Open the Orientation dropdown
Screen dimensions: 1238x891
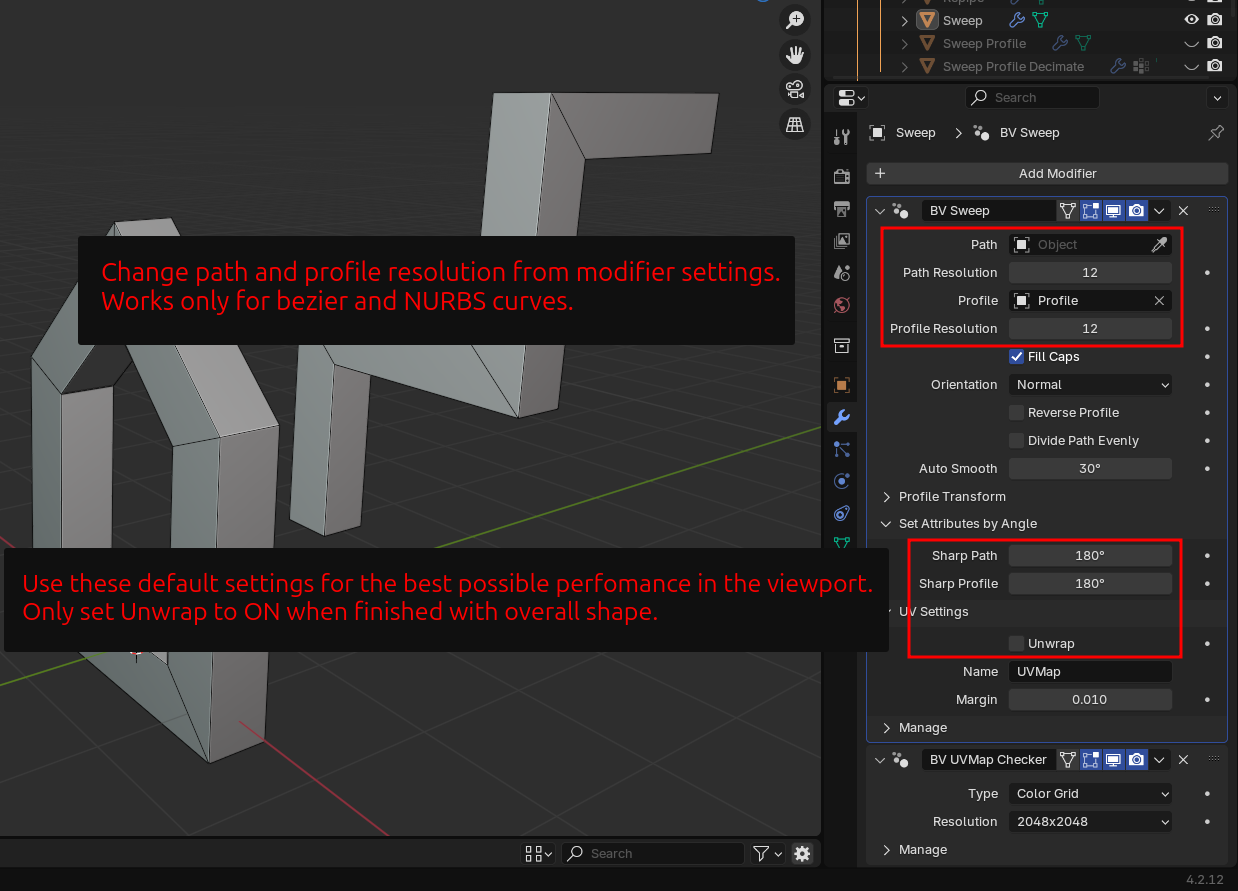pos(1090,385)
